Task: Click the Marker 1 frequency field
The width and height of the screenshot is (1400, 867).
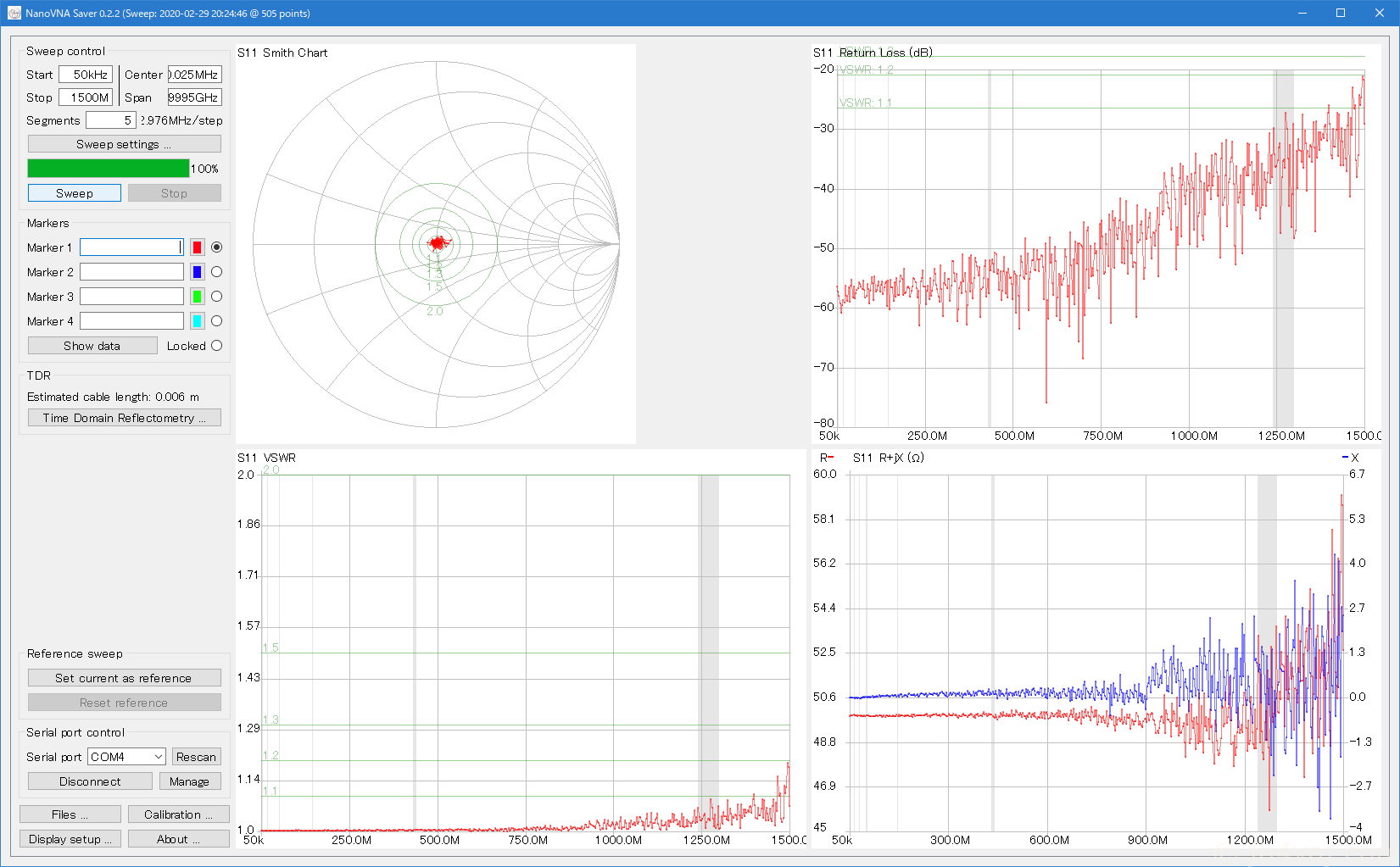Action: point(131,247)
